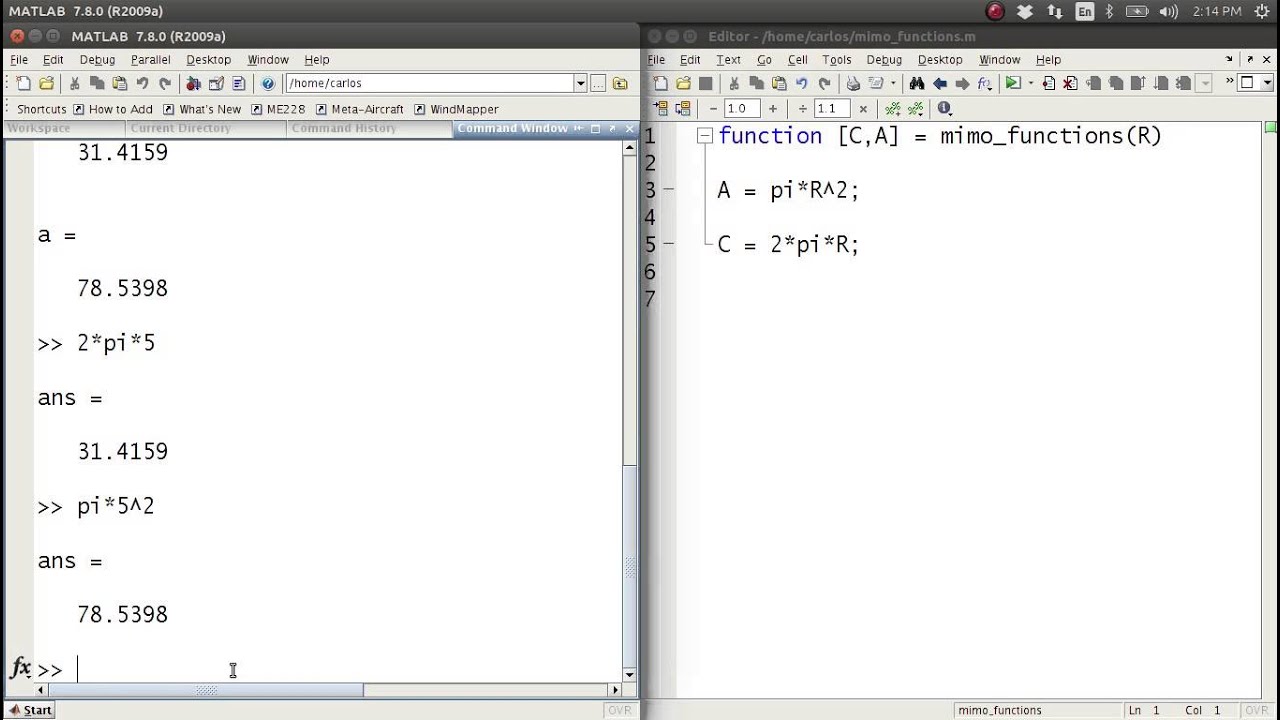Find text binoculars icon in Editor

917,83
